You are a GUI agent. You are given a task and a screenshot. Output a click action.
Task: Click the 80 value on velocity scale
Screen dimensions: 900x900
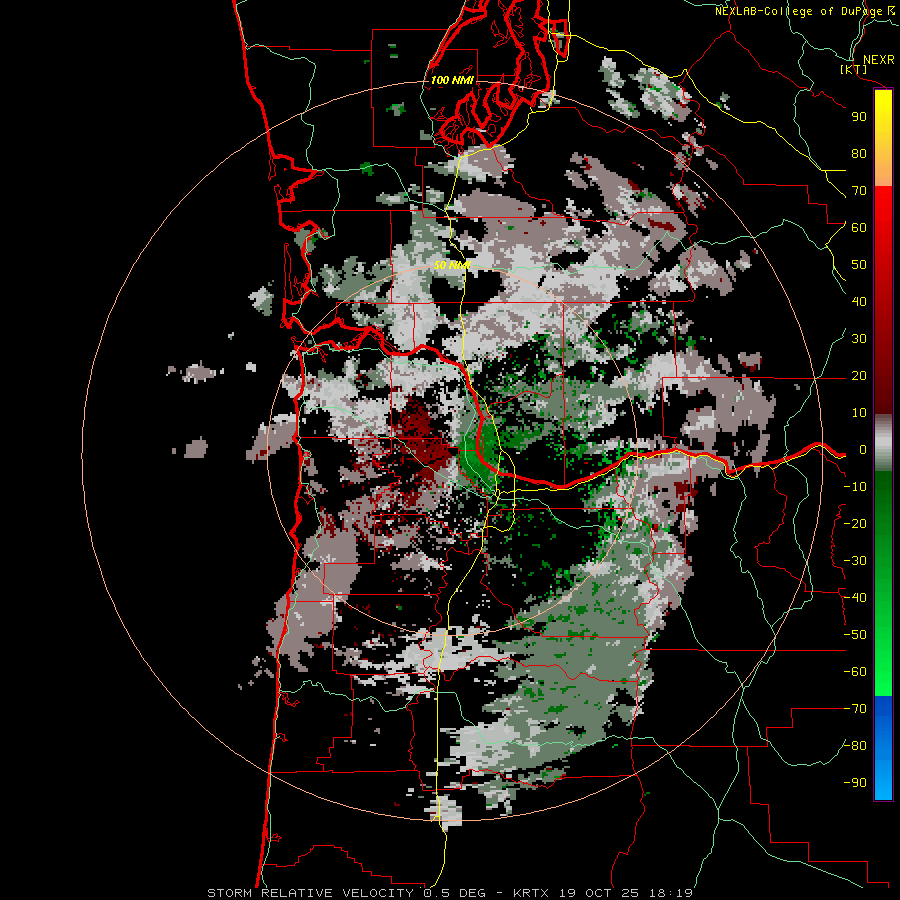coord(859,154)
